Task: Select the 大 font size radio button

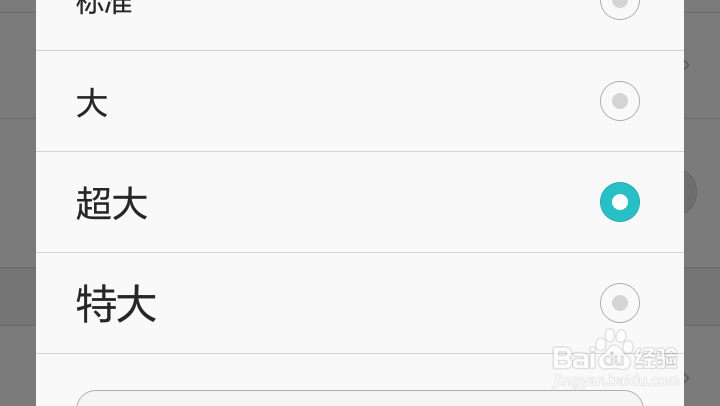Action: point(619,101)
